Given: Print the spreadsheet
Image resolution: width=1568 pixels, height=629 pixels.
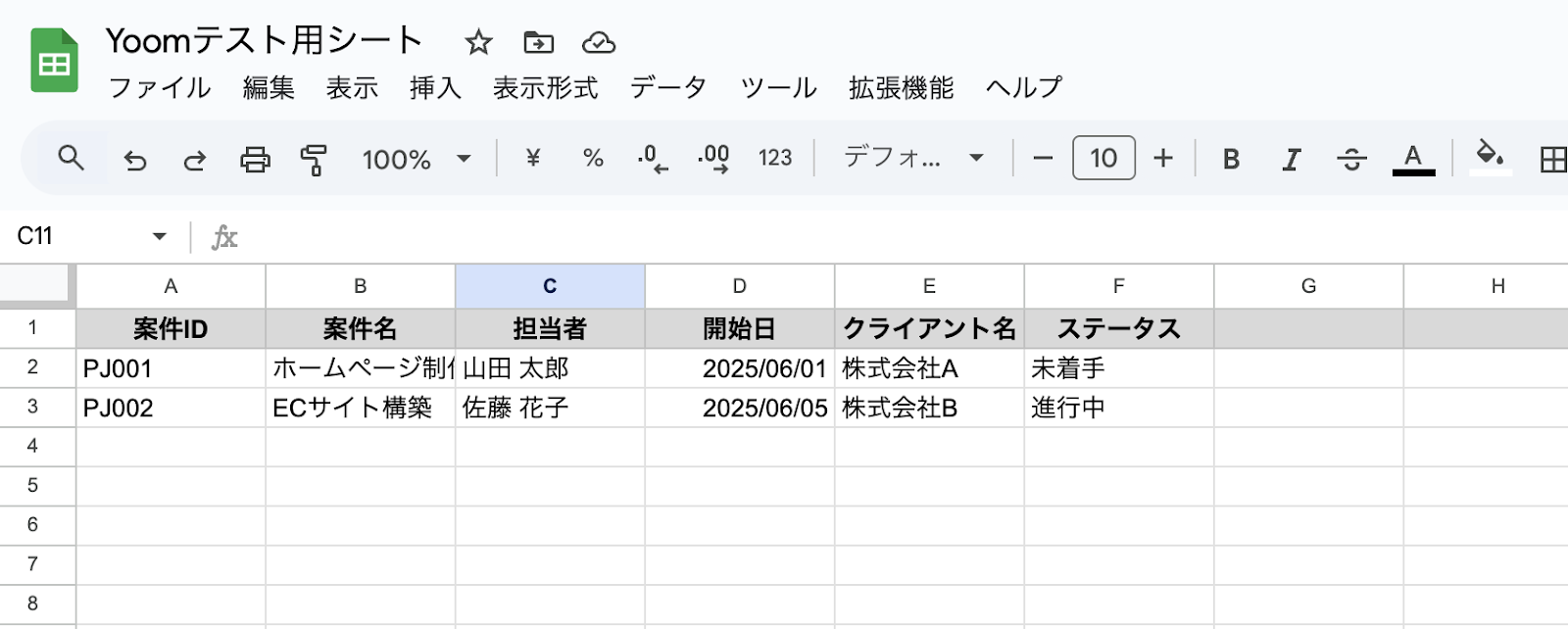Looking at the screenshot, I should pos(255,159).
